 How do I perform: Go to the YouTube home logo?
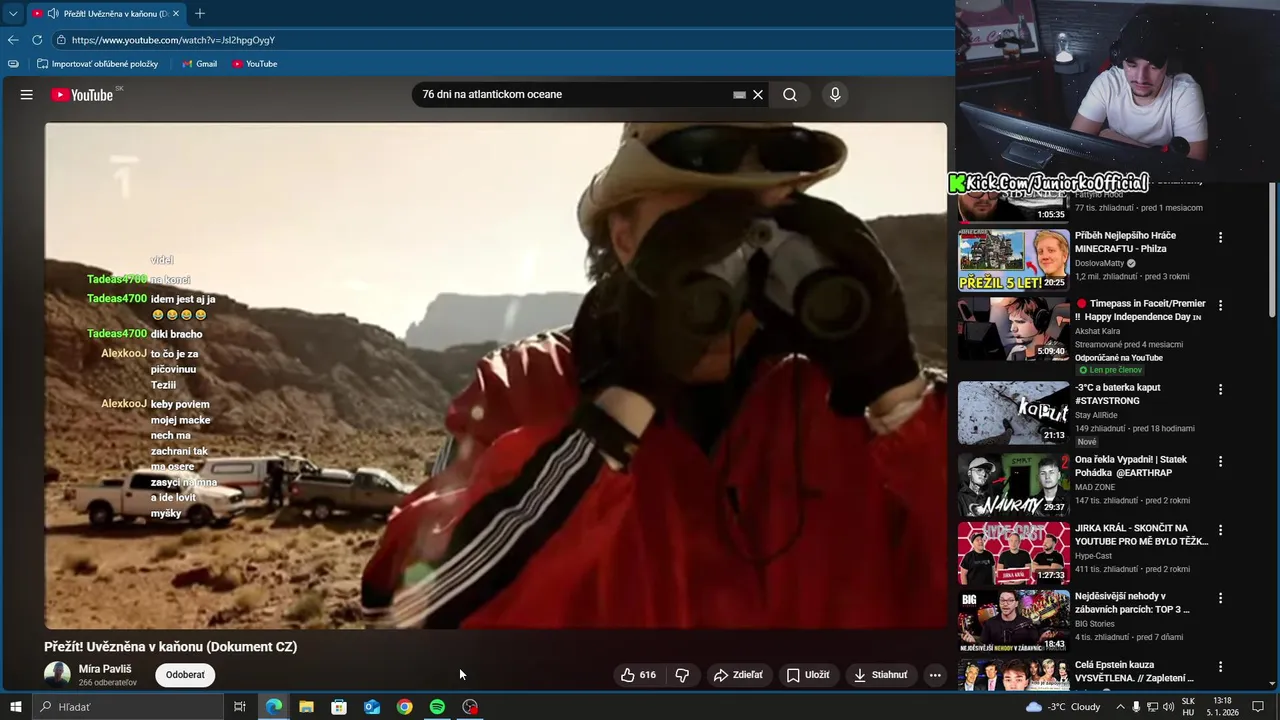pyautogui.click(x=82, y=95)
